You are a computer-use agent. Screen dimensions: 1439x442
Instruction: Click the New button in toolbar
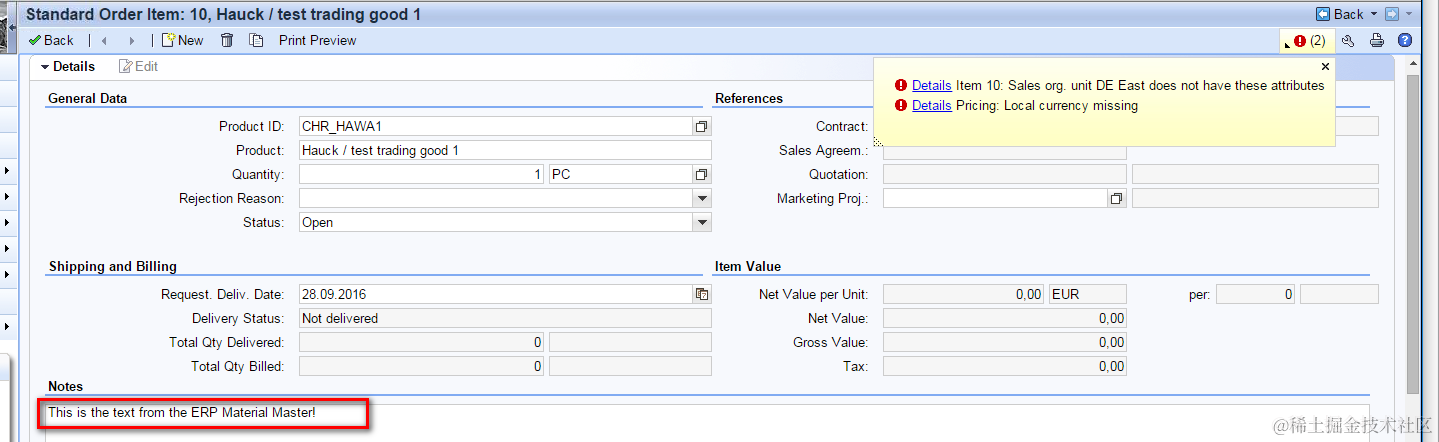coord(182,41)
